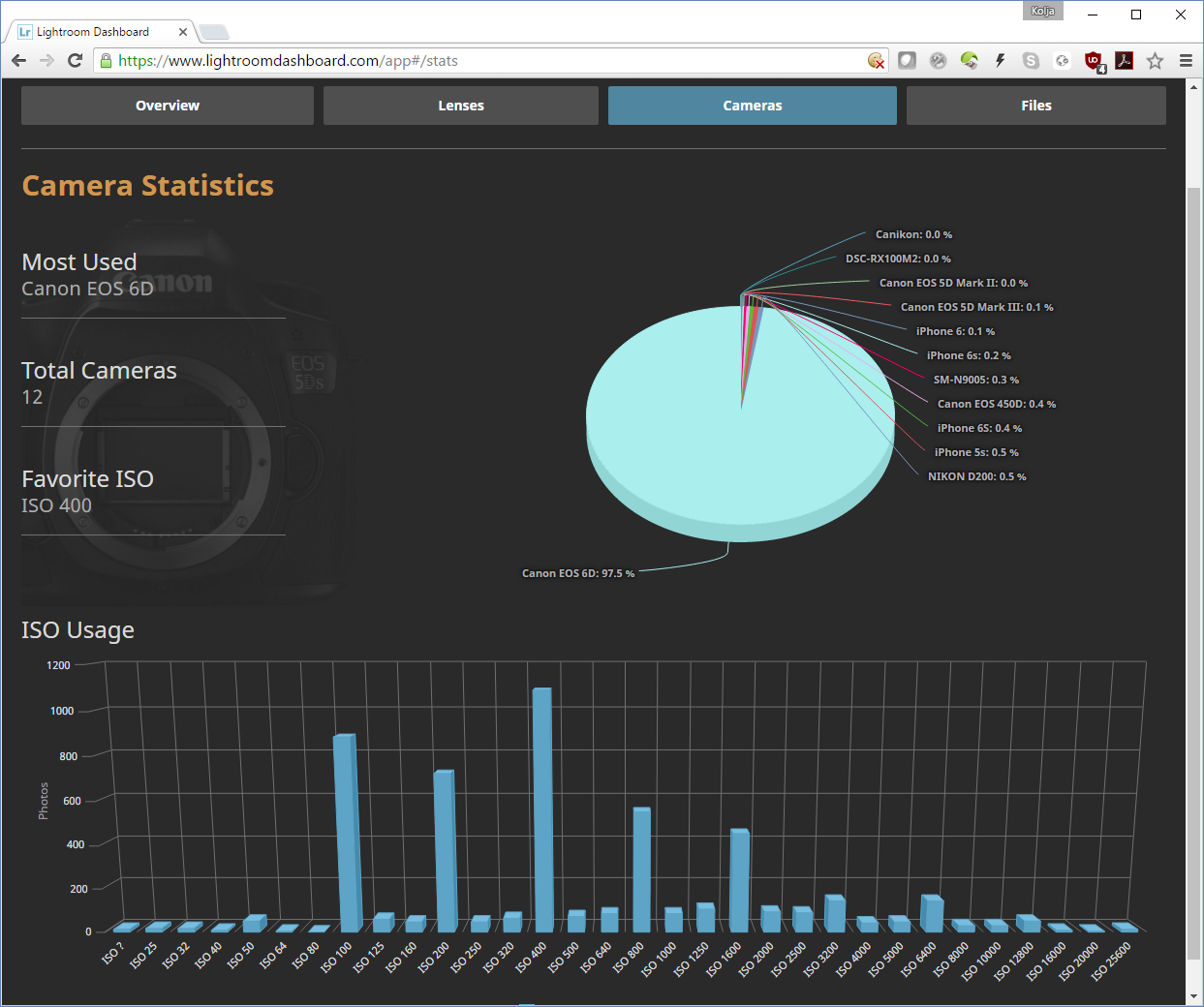This screenshot has width=1204, height=1007.
Task: Close the Lightroom Dashboard browser tab
Action: (x=182, y=32)
